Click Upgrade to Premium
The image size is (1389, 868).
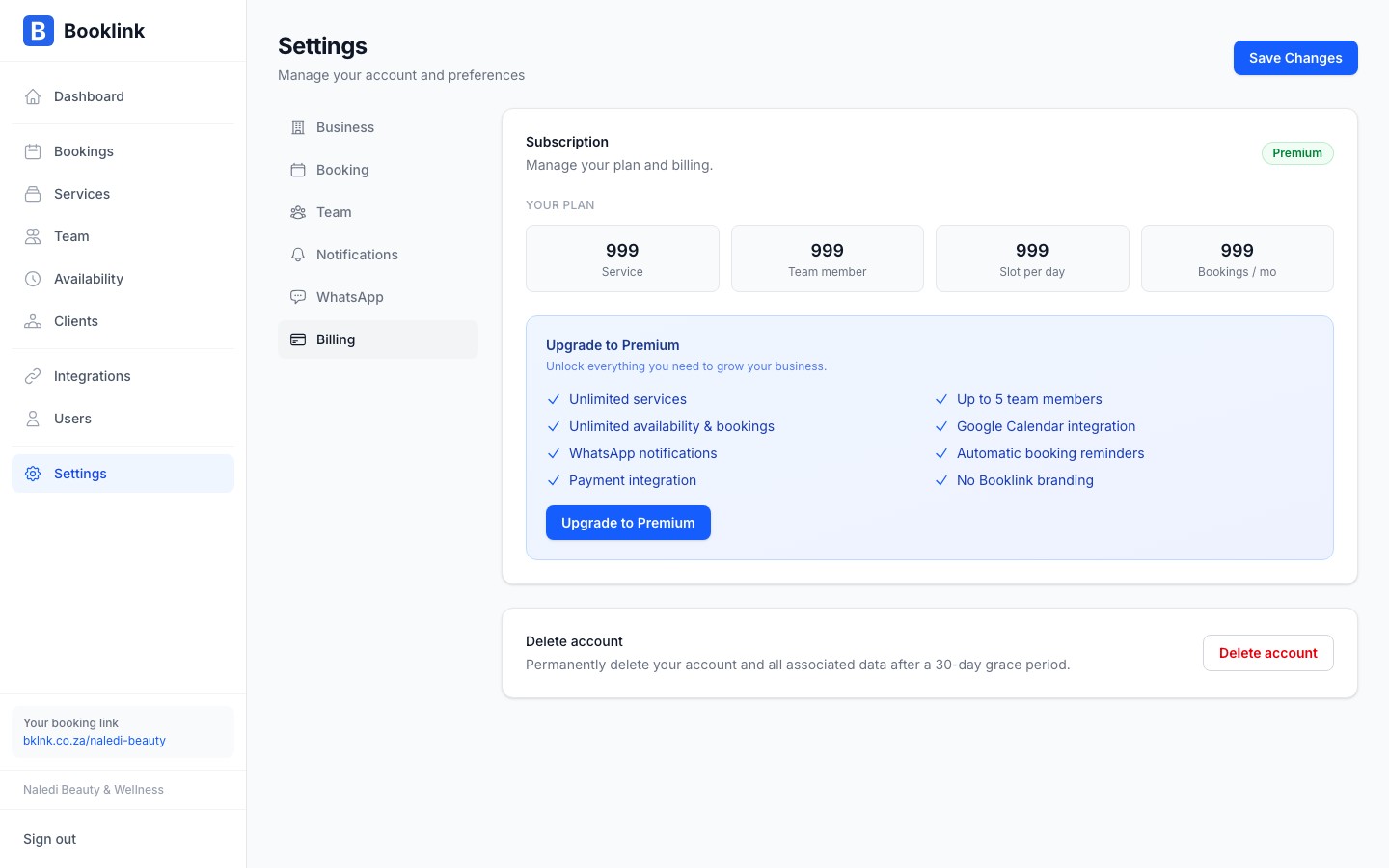628,523
